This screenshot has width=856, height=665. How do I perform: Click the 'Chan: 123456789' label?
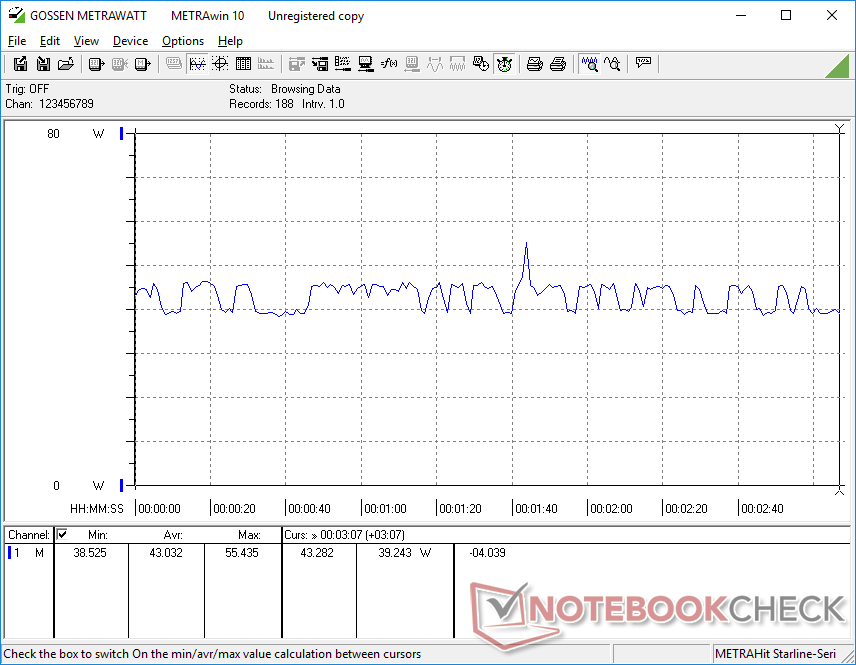[50, 104]
